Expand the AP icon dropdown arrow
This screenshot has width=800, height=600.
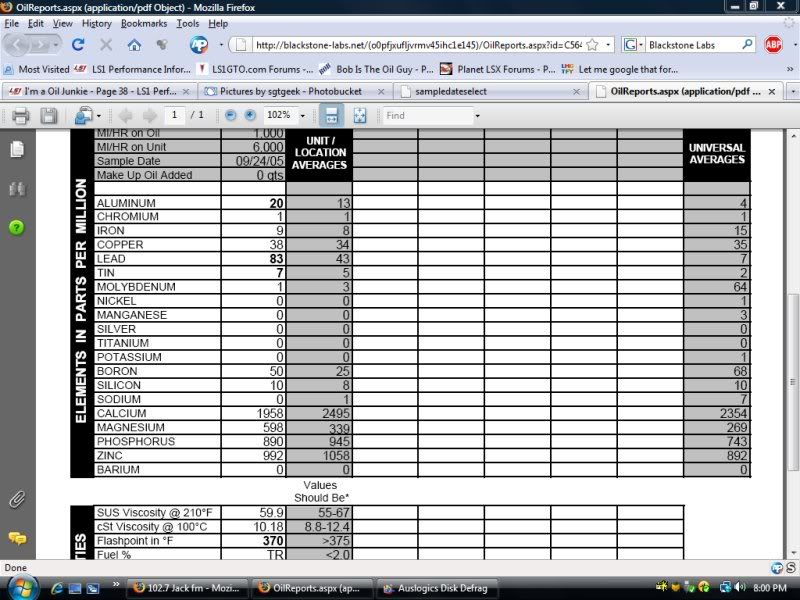click(221, 45)
